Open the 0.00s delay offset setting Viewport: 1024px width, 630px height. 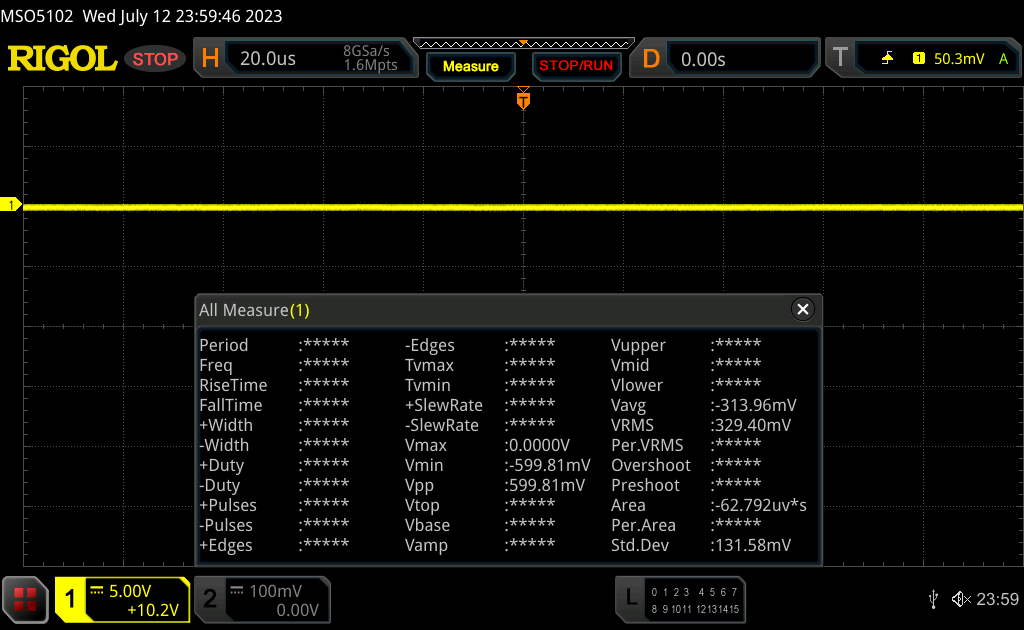[x=703, y=59]
